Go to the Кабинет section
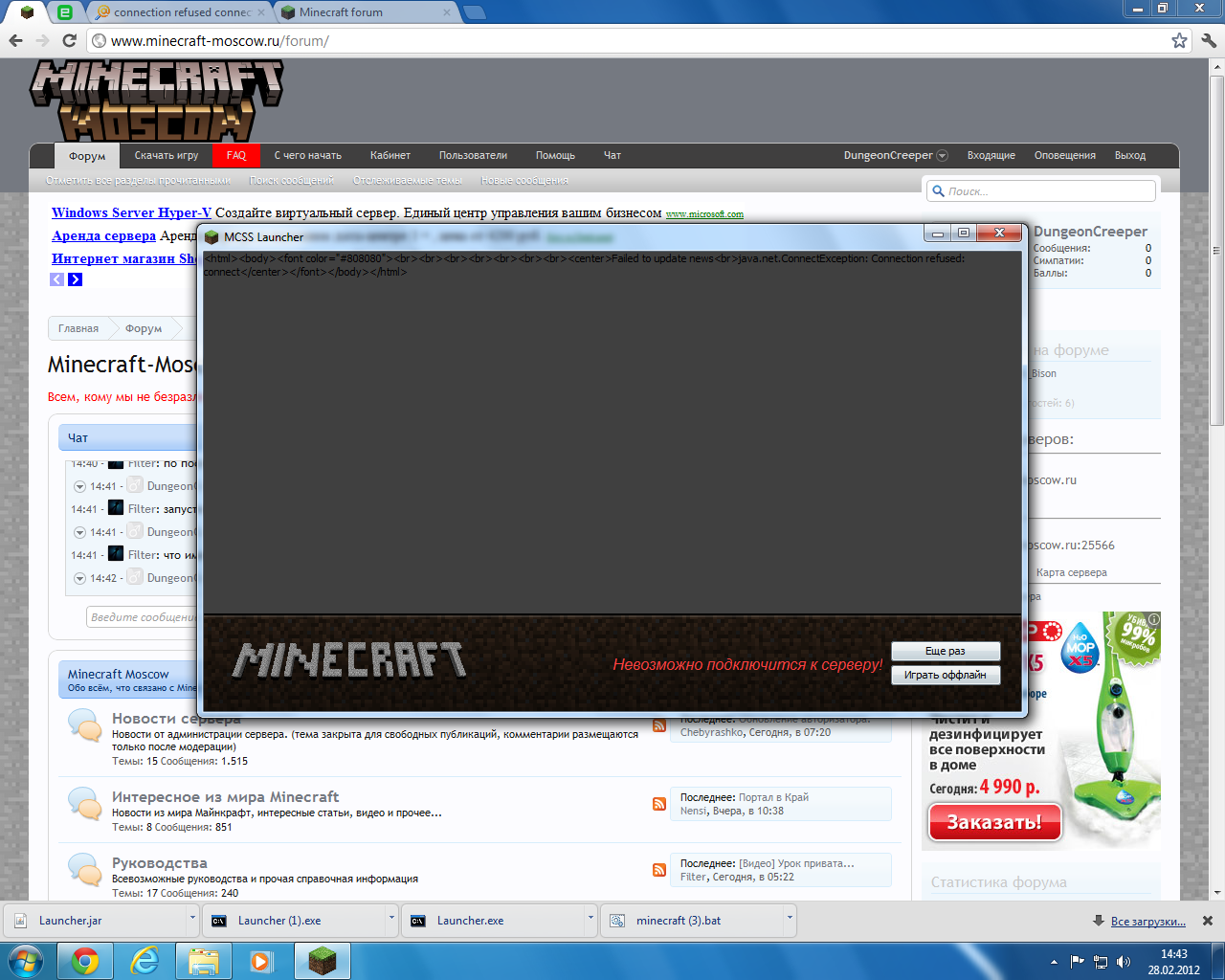Viewport: 1225px width, 980px height. tap(390, 155)
